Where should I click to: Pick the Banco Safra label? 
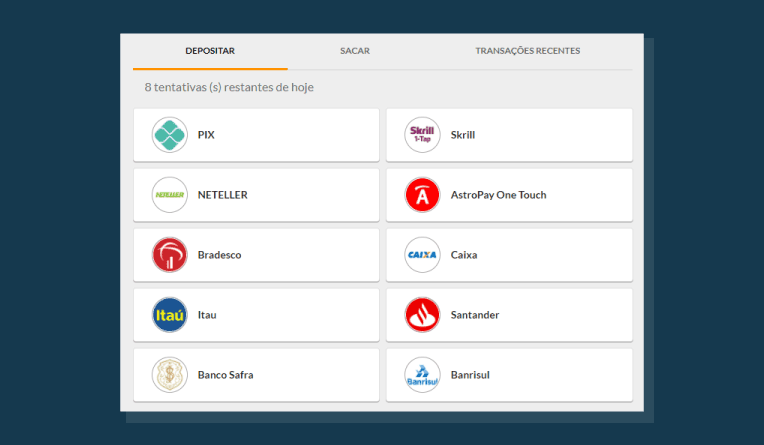(x=226, y=375)
